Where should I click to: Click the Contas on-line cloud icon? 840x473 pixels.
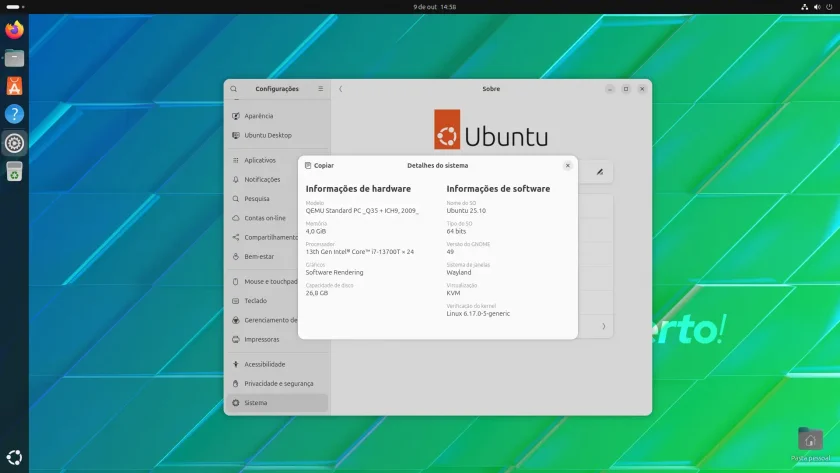[x=236, y=218]
